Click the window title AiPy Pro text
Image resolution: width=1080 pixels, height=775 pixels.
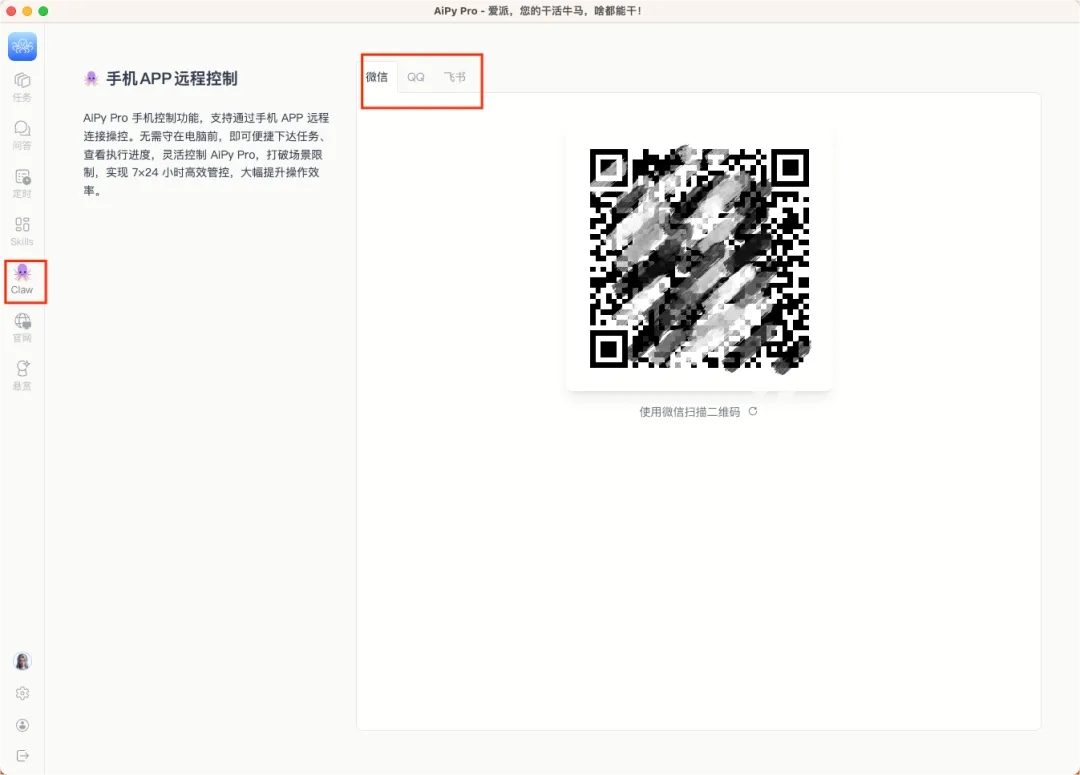537,11
